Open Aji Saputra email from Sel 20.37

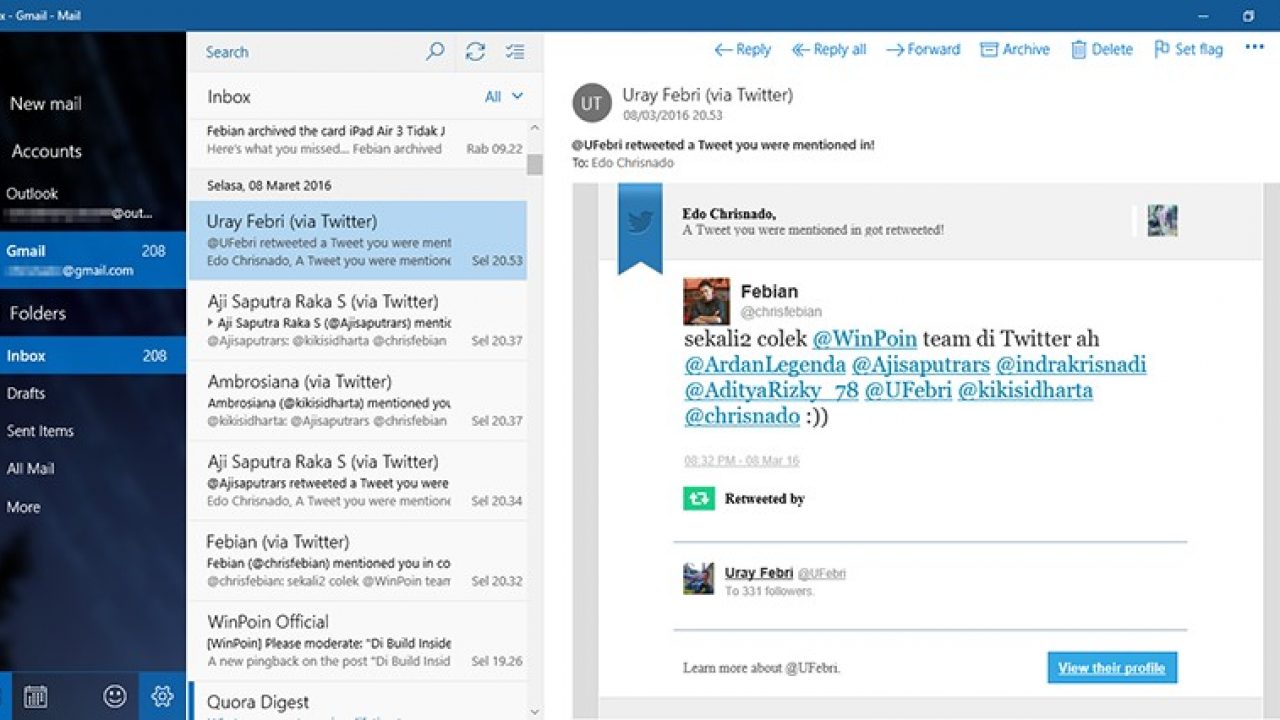pyautogui.click(x=357, y=321)
